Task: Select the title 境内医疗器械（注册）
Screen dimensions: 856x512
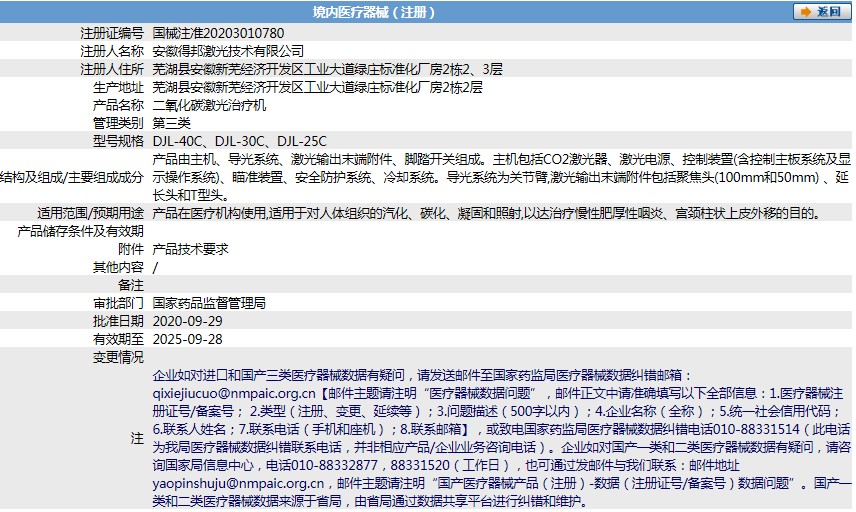Action: pos(374,12)
